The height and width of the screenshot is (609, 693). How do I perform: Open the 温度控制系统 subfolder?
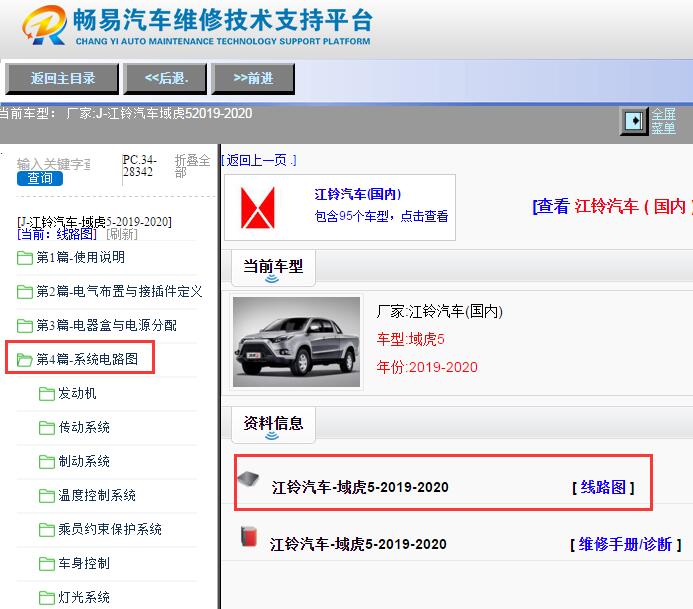tap(97, 495)
